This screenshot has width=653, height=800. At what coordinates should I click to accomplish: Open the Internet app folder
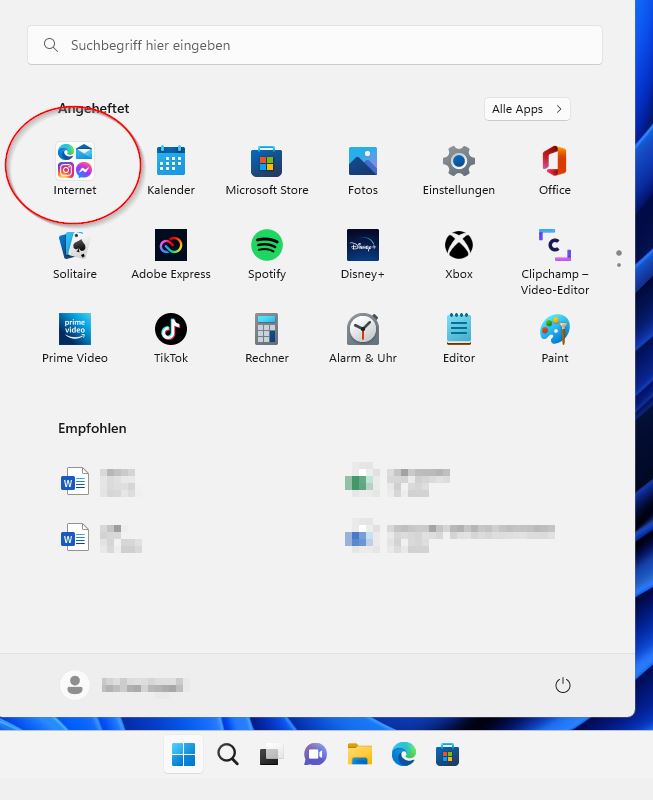pyautogui.click(x=74, y=170)
